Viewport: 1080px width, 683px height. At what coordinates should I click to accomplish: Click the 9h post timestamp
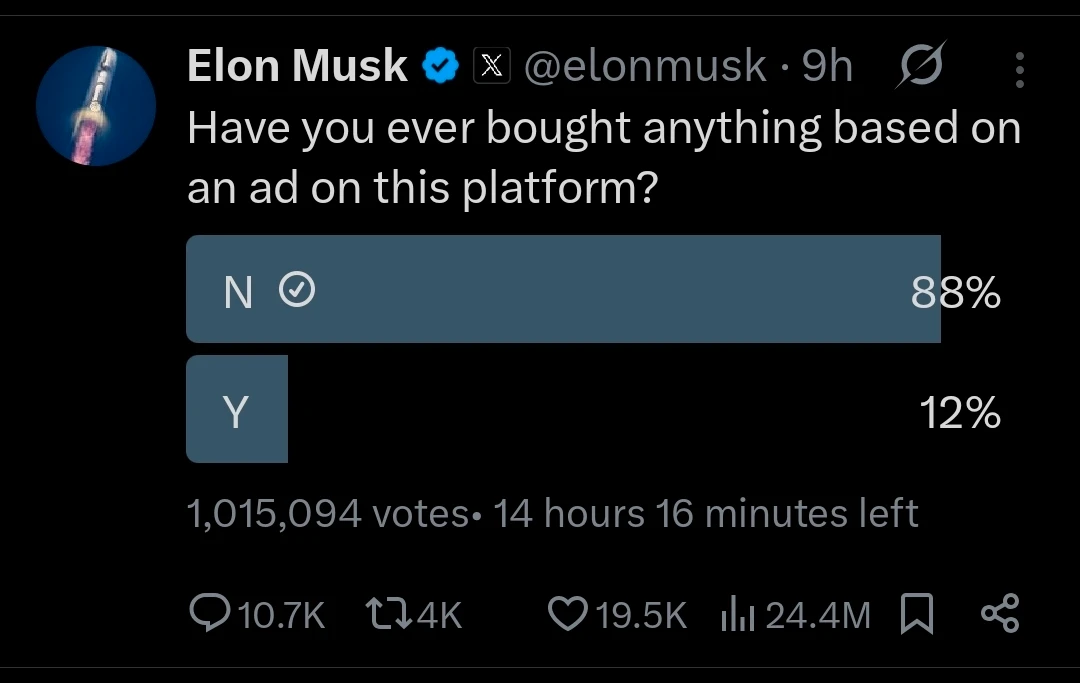point(828,67)
